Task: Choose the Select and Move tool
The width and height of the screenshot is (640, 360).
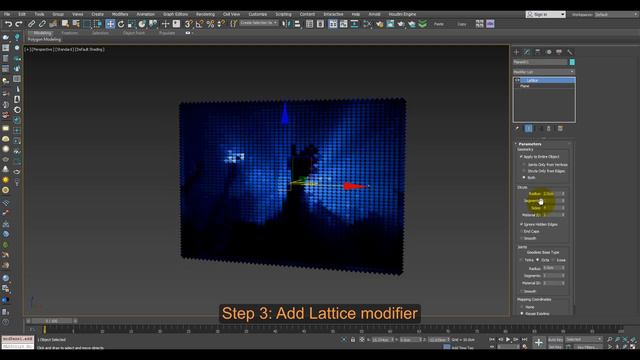Action: coord(110,24)
